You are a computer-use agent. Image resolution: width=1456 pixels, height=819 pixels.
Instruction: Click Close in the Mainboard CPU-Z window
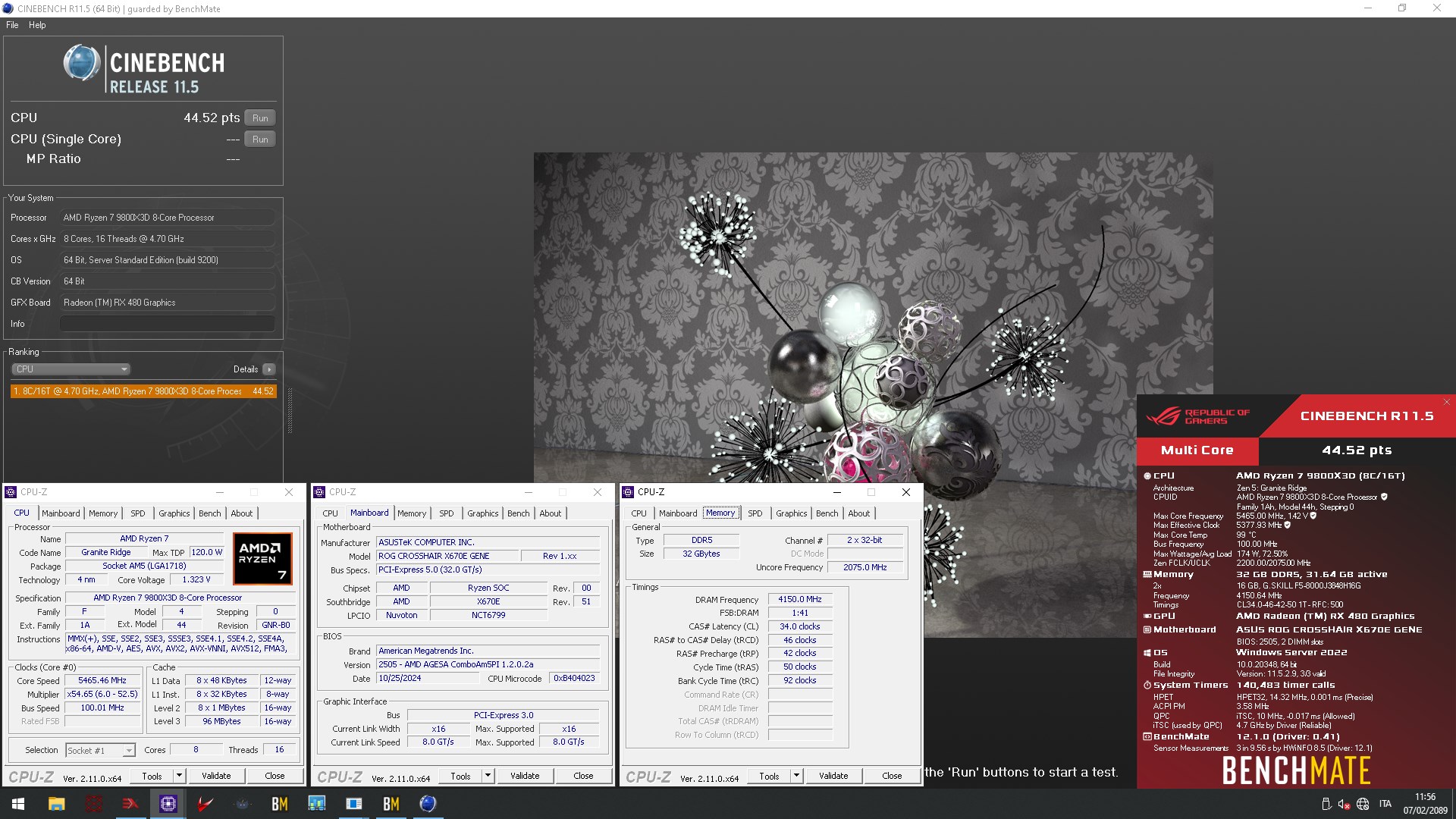pyautogui.click(x=583, y=776)
